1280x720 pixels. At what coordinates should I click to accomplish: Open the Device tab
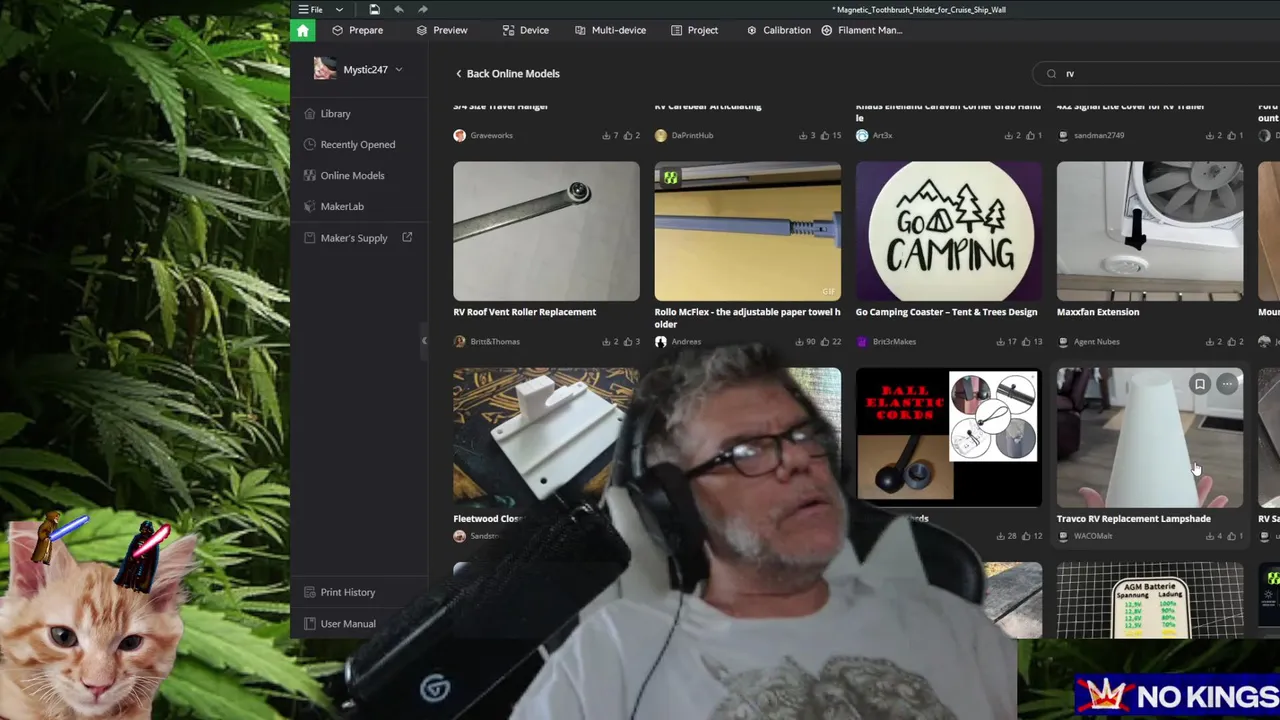point(526,30)
